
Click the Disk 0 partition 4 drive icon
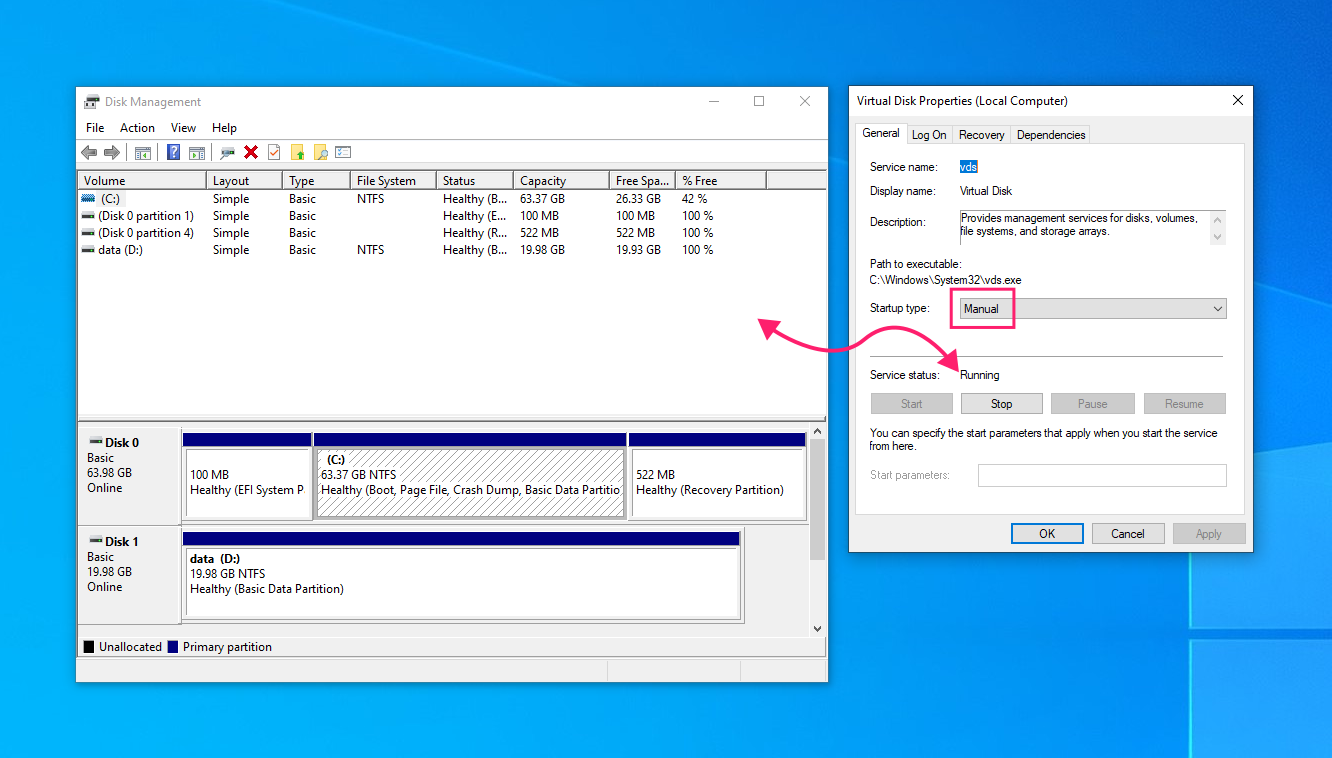point(88,233)
